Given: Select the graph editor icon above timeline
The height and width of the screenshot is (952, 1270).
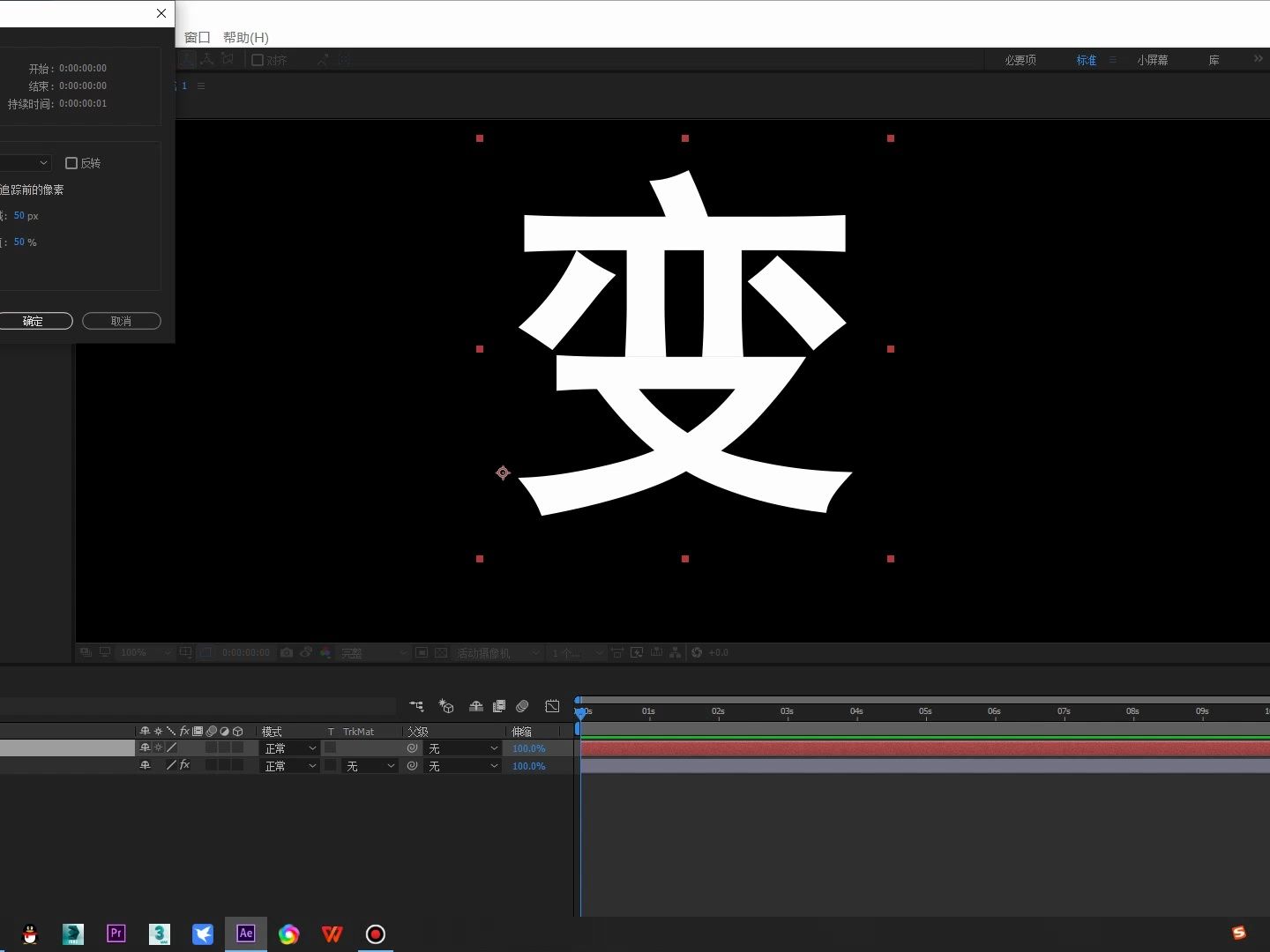Looking at the screenshot, I should pos(553,707).
